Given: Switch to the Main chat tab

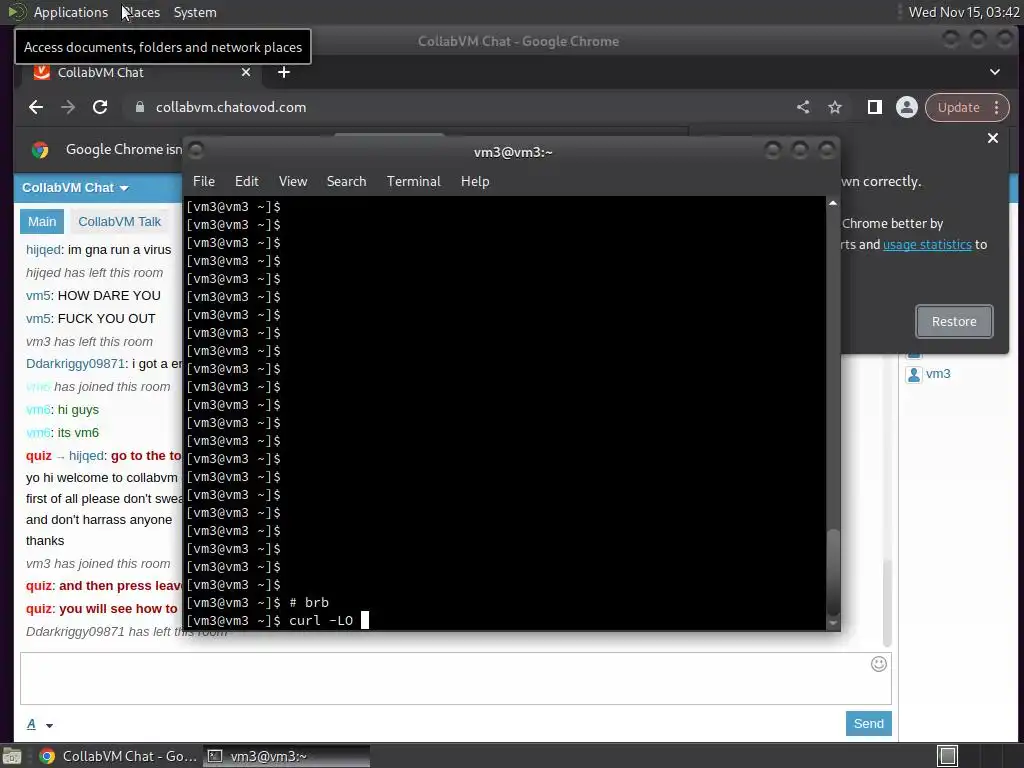Looking at the screenshot, I should 42,221.
